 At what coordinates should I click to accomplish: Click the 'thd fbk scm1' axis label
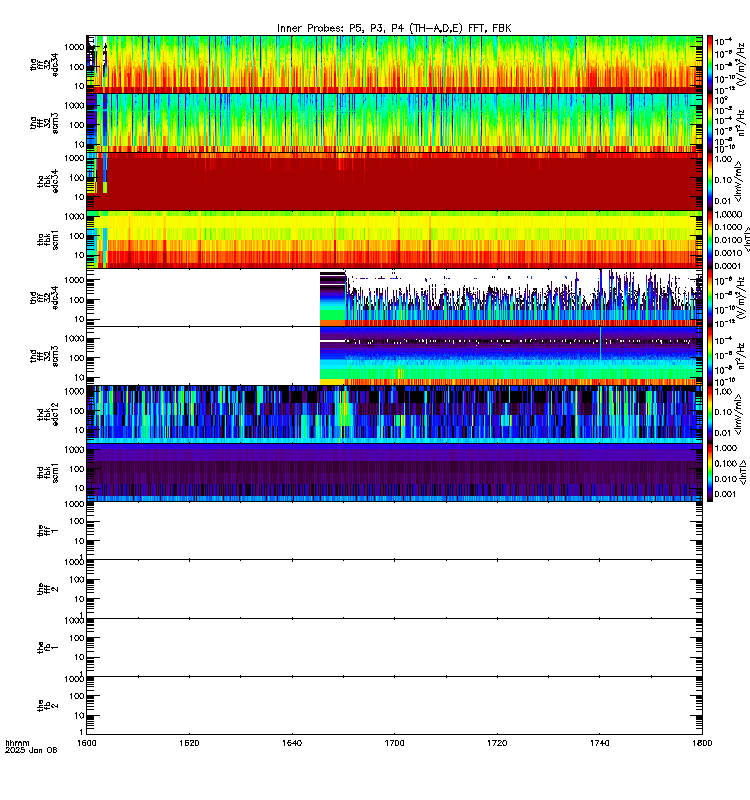(48, 472)
